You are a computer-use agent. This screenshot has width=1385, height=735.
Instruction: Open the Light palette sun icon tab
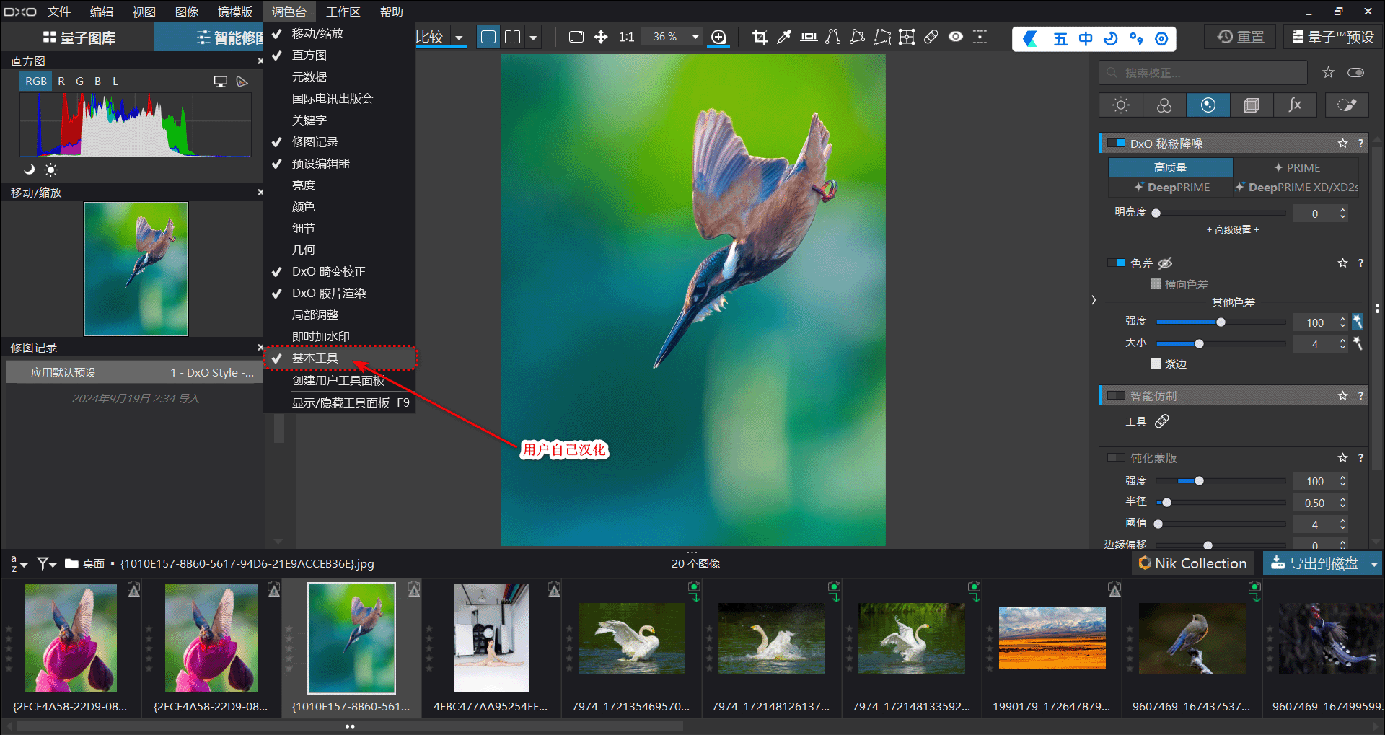[1121, 105]
